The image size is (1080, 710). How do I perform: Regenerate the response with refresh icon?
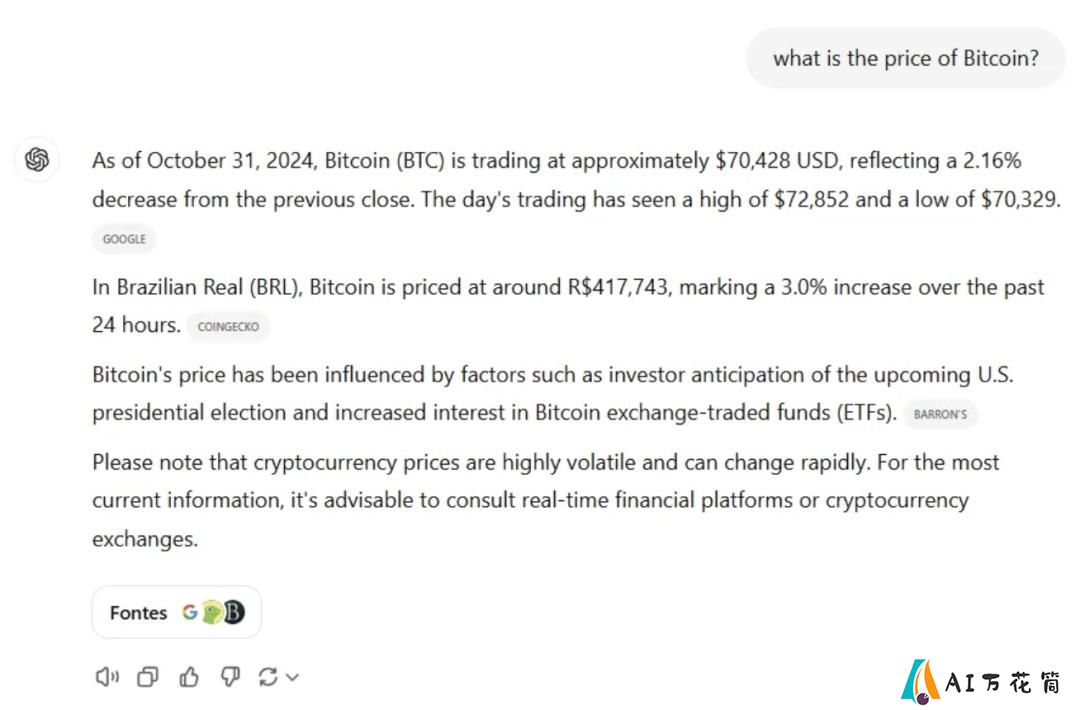click(268, 677)
